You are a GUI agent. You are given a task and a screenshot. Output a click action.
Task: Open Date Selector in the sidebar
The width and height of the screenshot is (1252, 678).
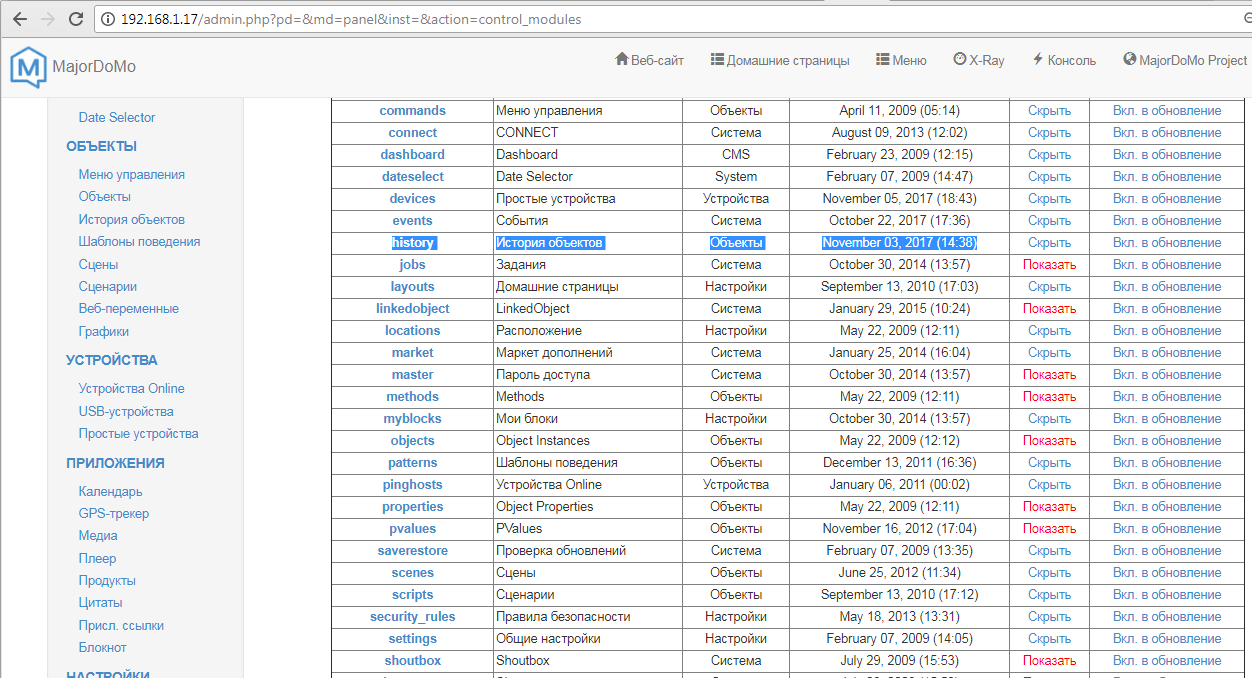(117, 117)
